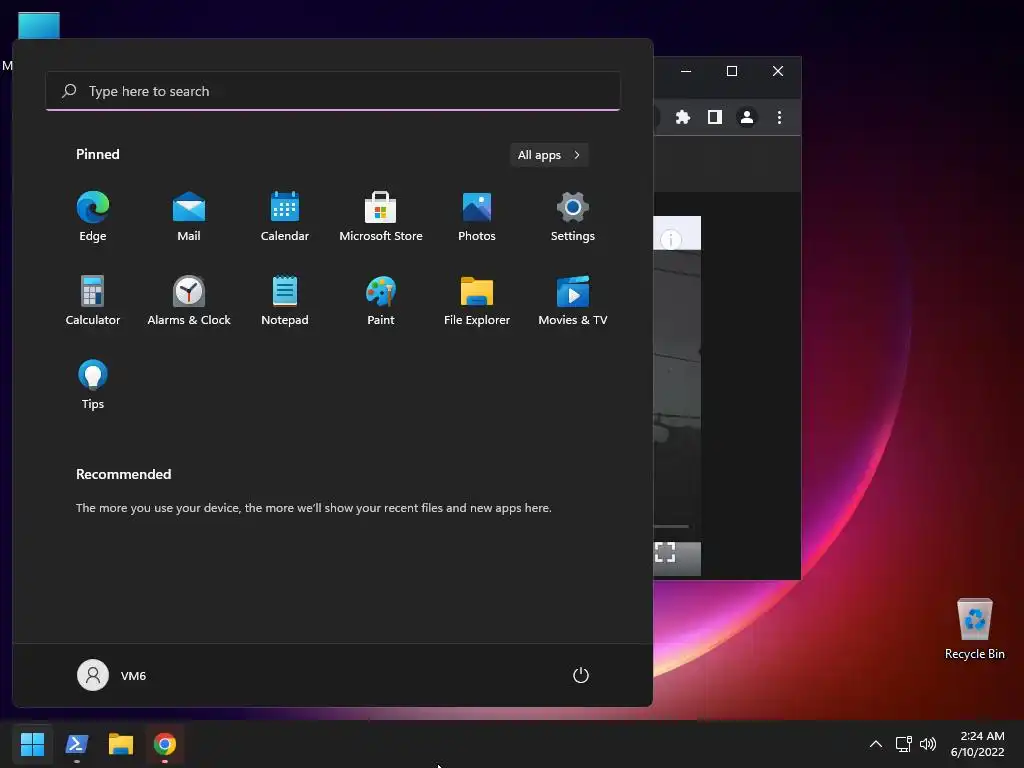Open Alarms & Clock
Screen dimensions: 1024x768
(x=189, y=300)
